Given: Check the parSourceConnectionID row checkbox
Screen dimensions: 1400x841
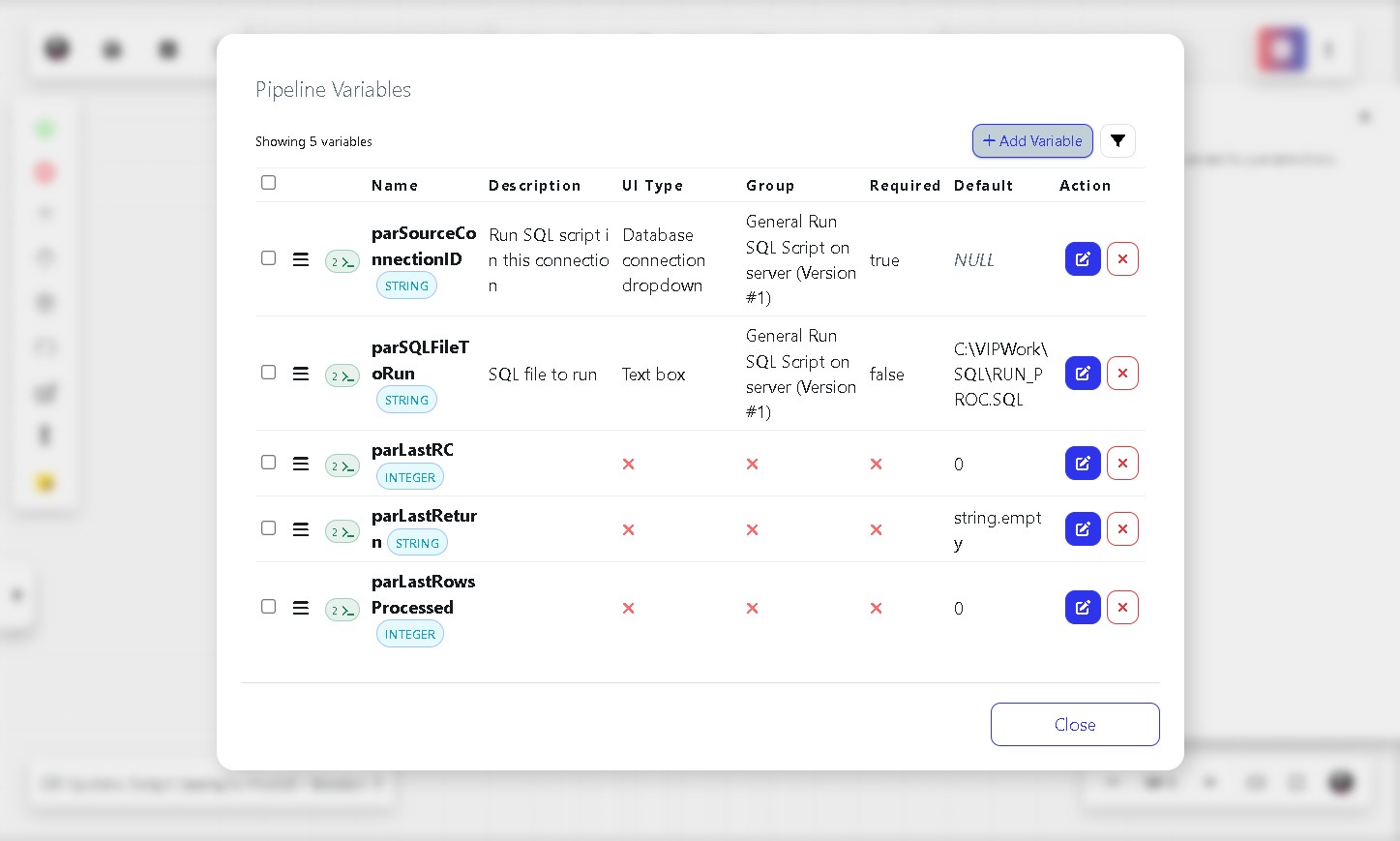Looking at the screenshot, I should click(269, 258).
